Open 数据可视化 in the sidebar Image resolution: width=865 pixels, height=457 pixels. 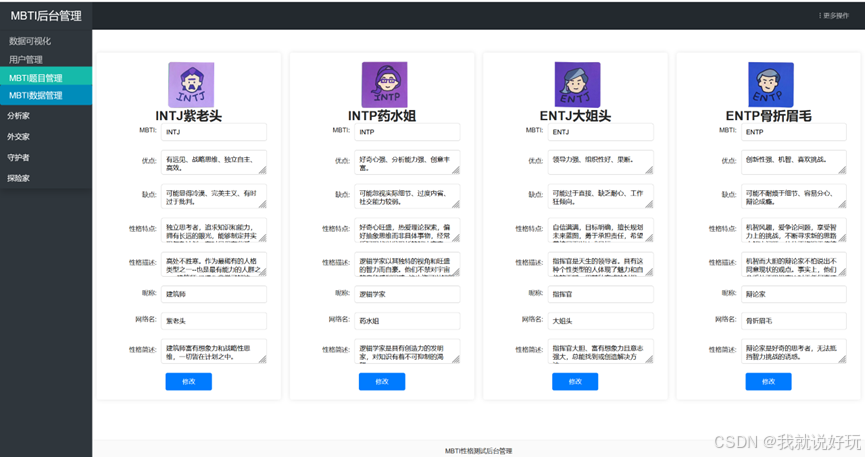point(30,41)
